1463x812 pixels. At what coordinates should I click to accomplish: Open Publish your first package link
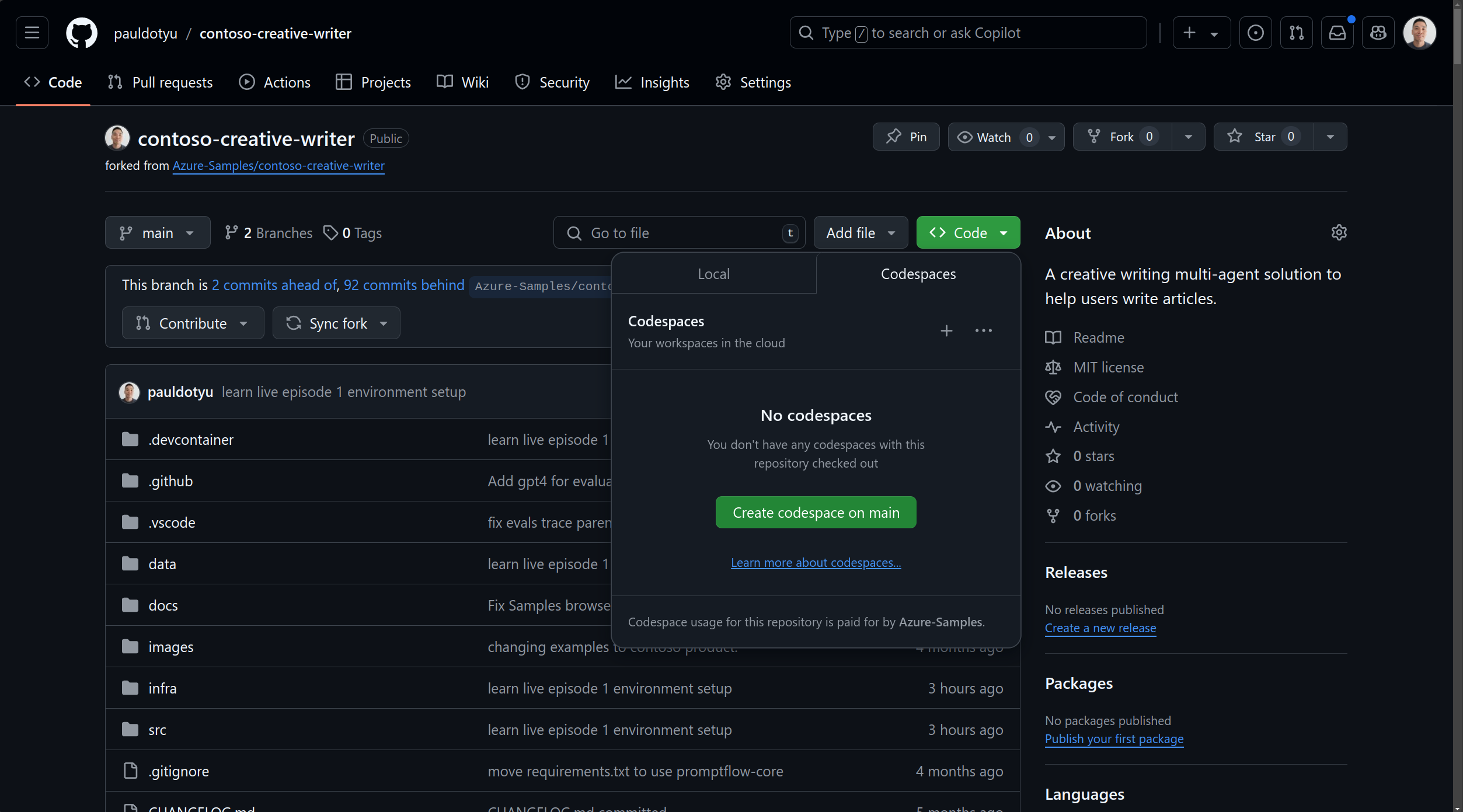click(1114, 738)
